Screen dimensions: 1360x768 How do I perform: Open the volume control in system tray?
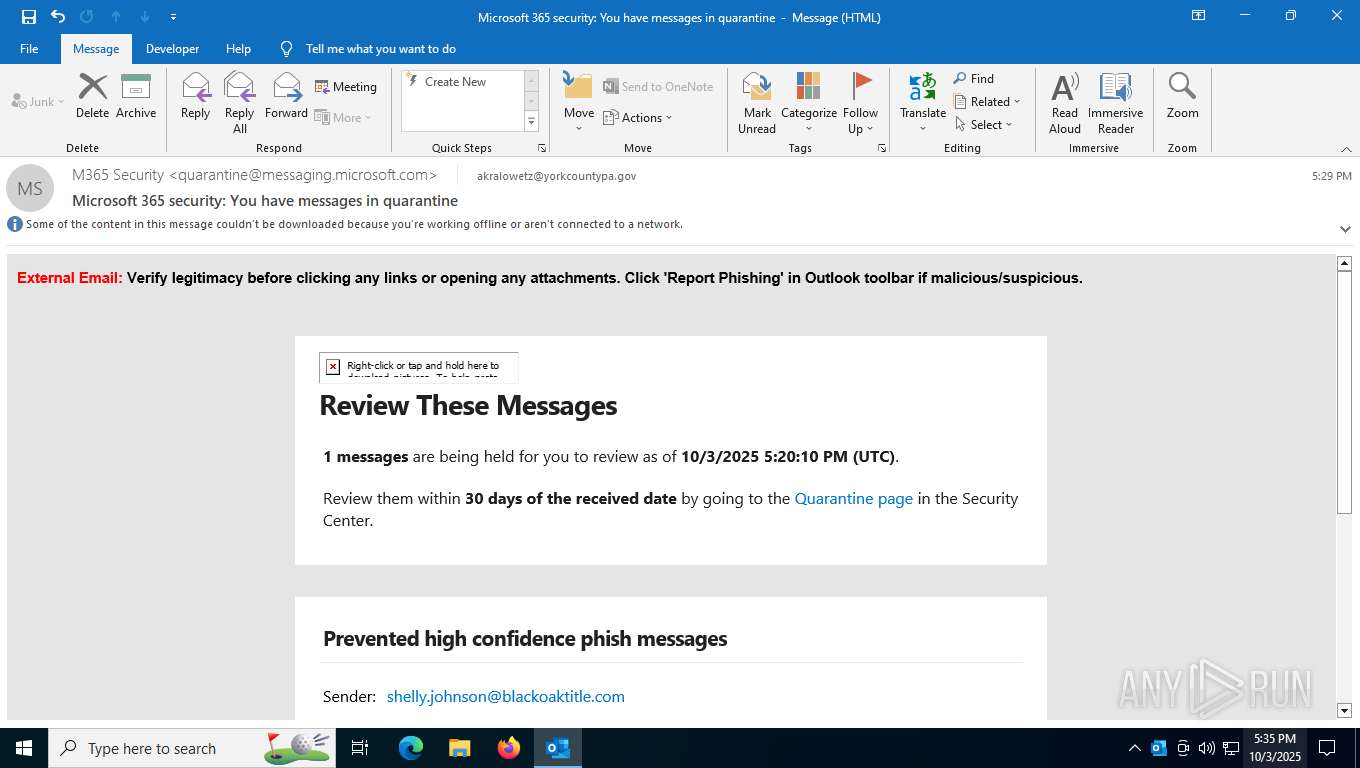click(x=1206, y=748)
